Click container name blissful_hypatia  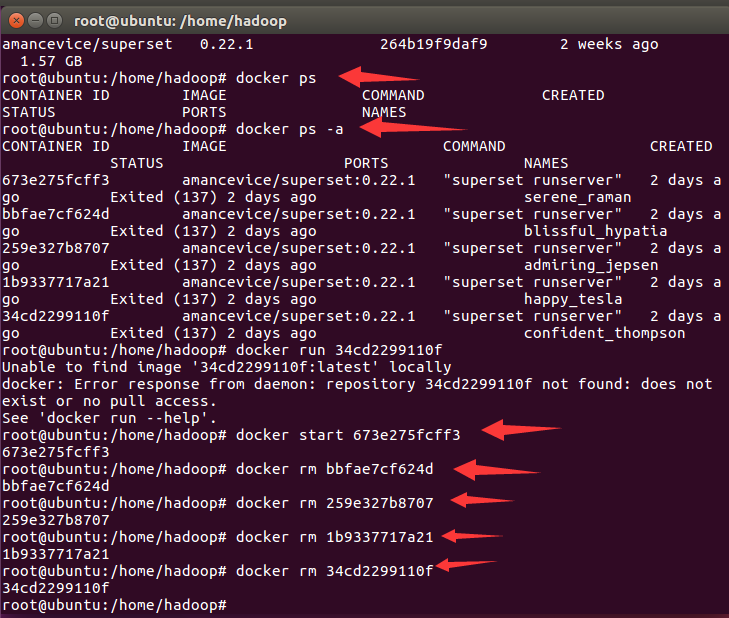pos(596,232)
